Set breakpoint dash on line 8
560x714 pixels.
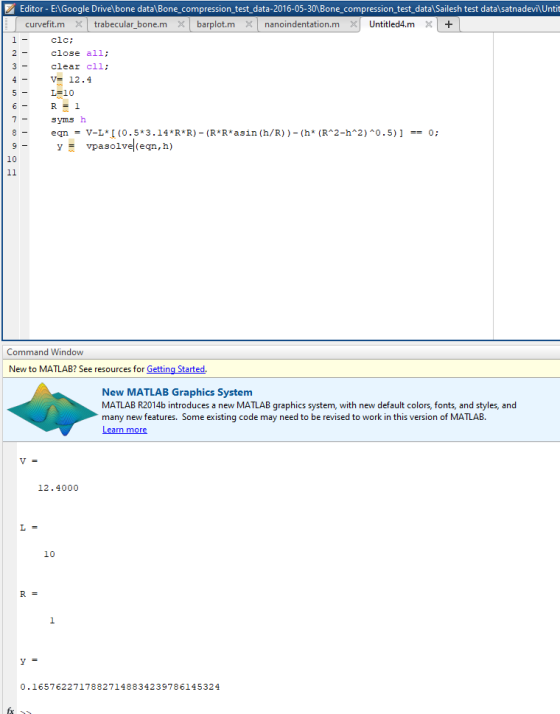pos(25,133)
